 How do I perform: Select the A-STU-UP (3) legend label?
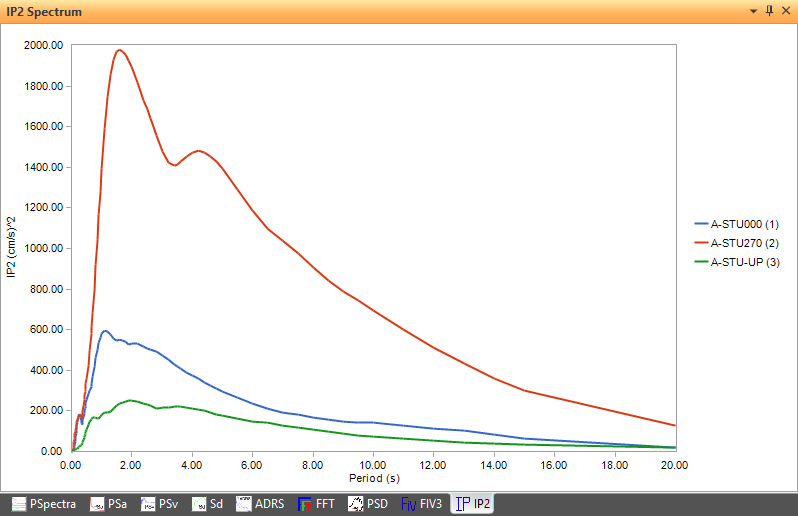point(744,261)
